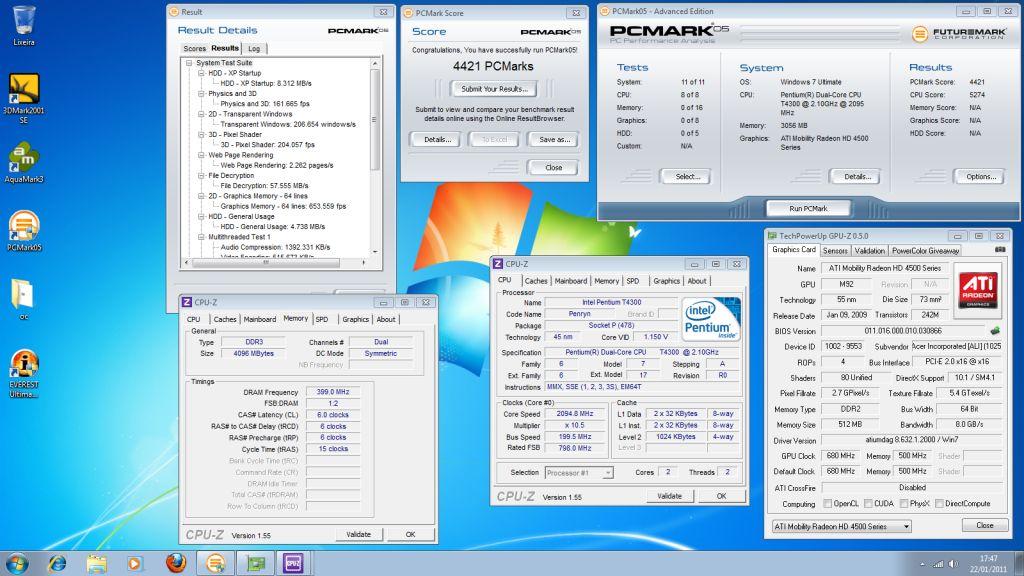Viewport: 1024px width, 576px height.
Task: Open the Lixeira recycle bin desktop icon
Action: coord(24,25)
